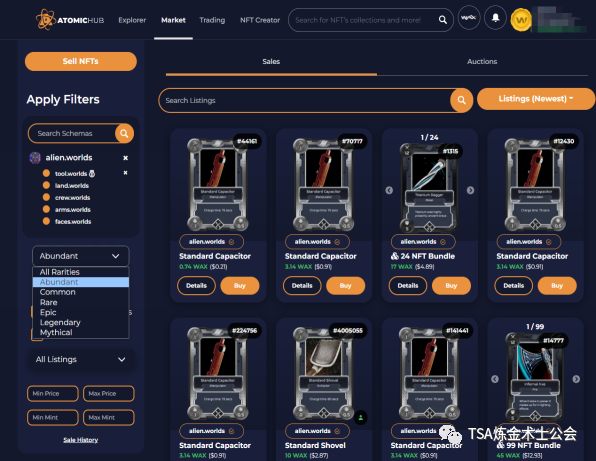
Task: Open Details for card #12430
Action: [514, 285]
